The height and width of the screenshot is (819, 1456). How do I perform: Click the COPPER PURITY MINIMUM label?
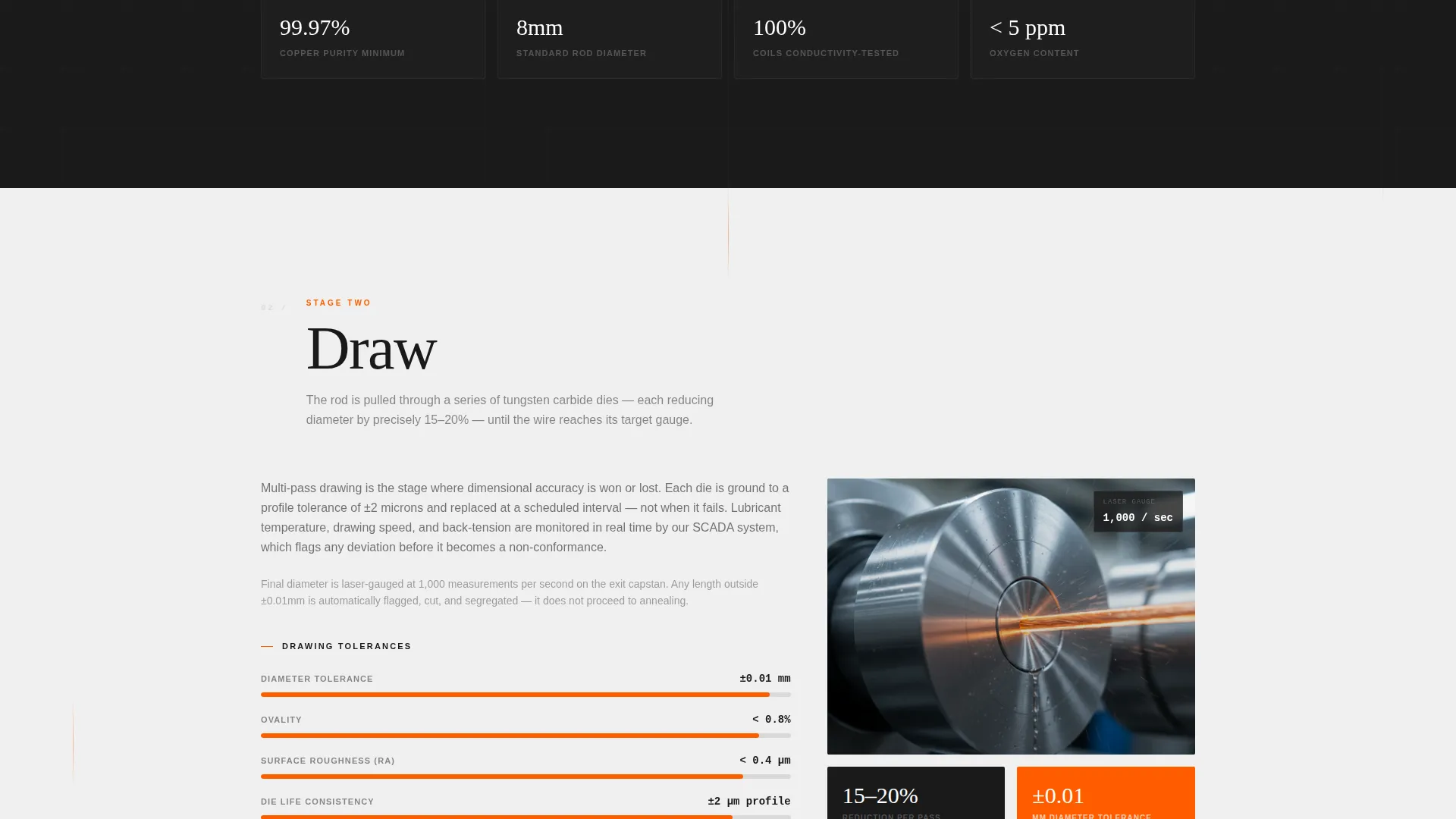pyautogui.click(x=342, y=53)
